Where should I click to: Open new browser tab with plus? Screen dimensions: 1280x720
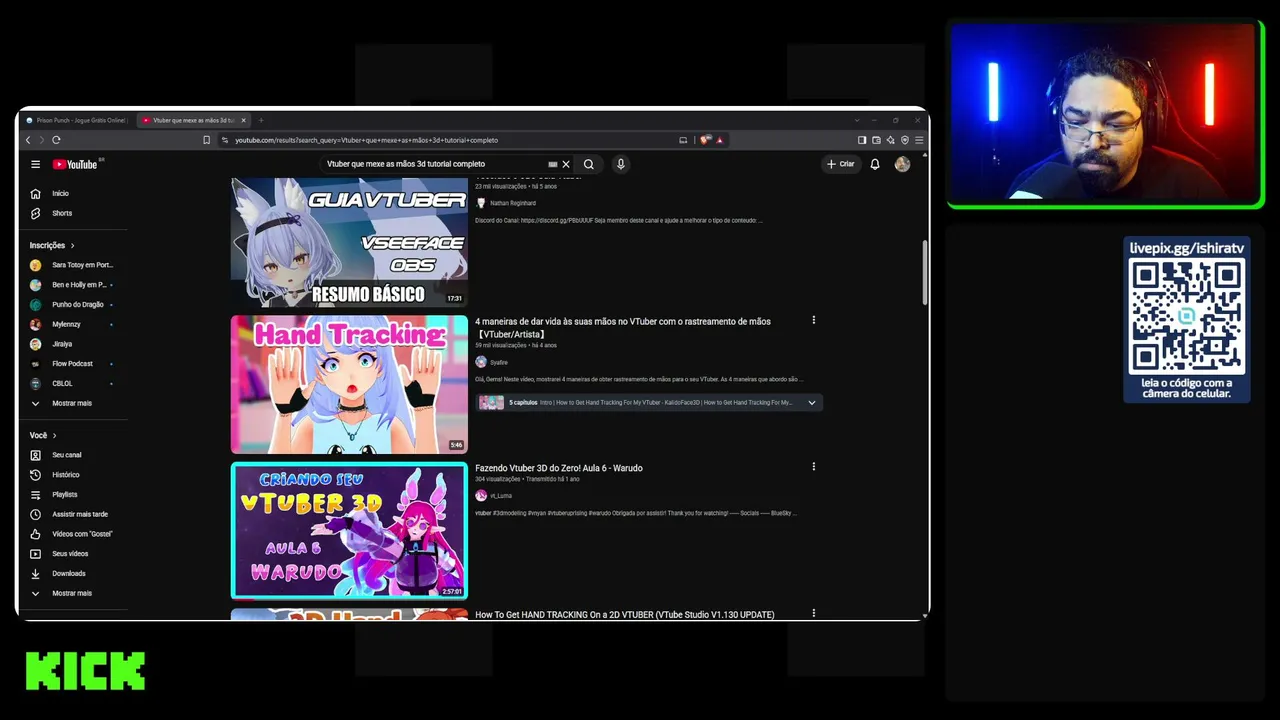[x=261, y=120]
